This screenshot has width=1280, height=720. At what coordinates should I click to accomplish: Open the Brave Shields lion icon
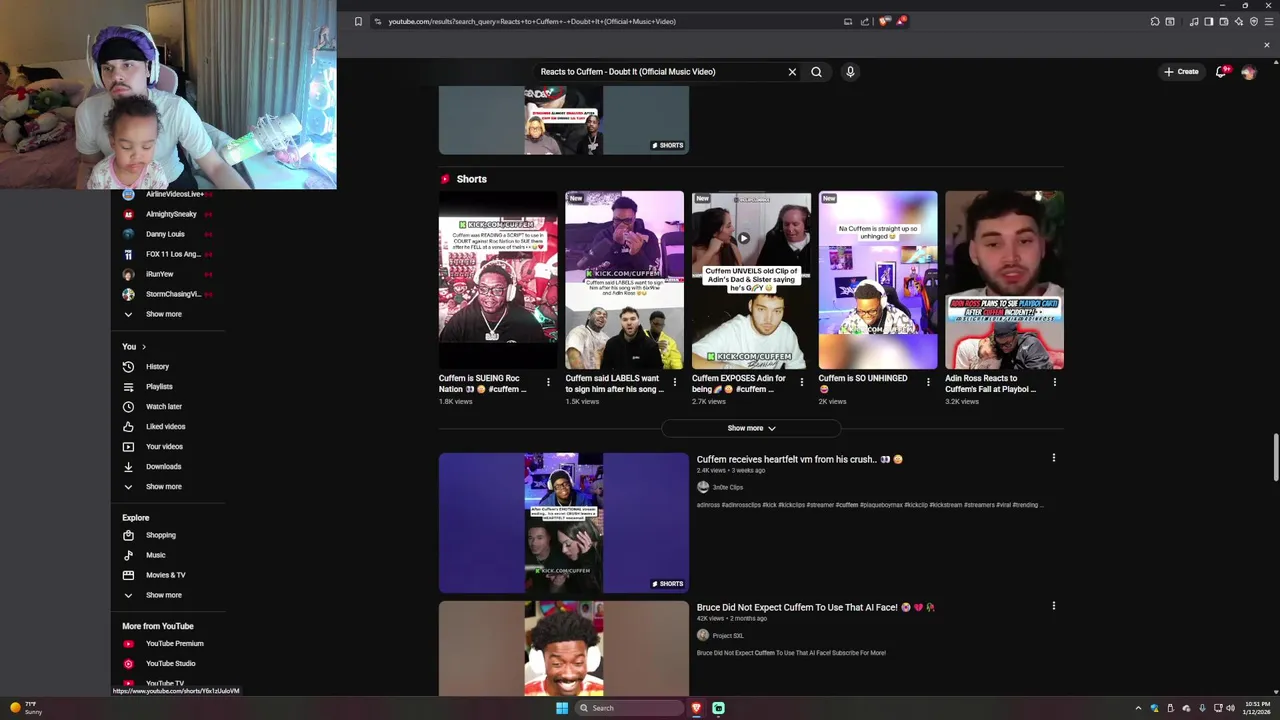click(x=883, y=21)
